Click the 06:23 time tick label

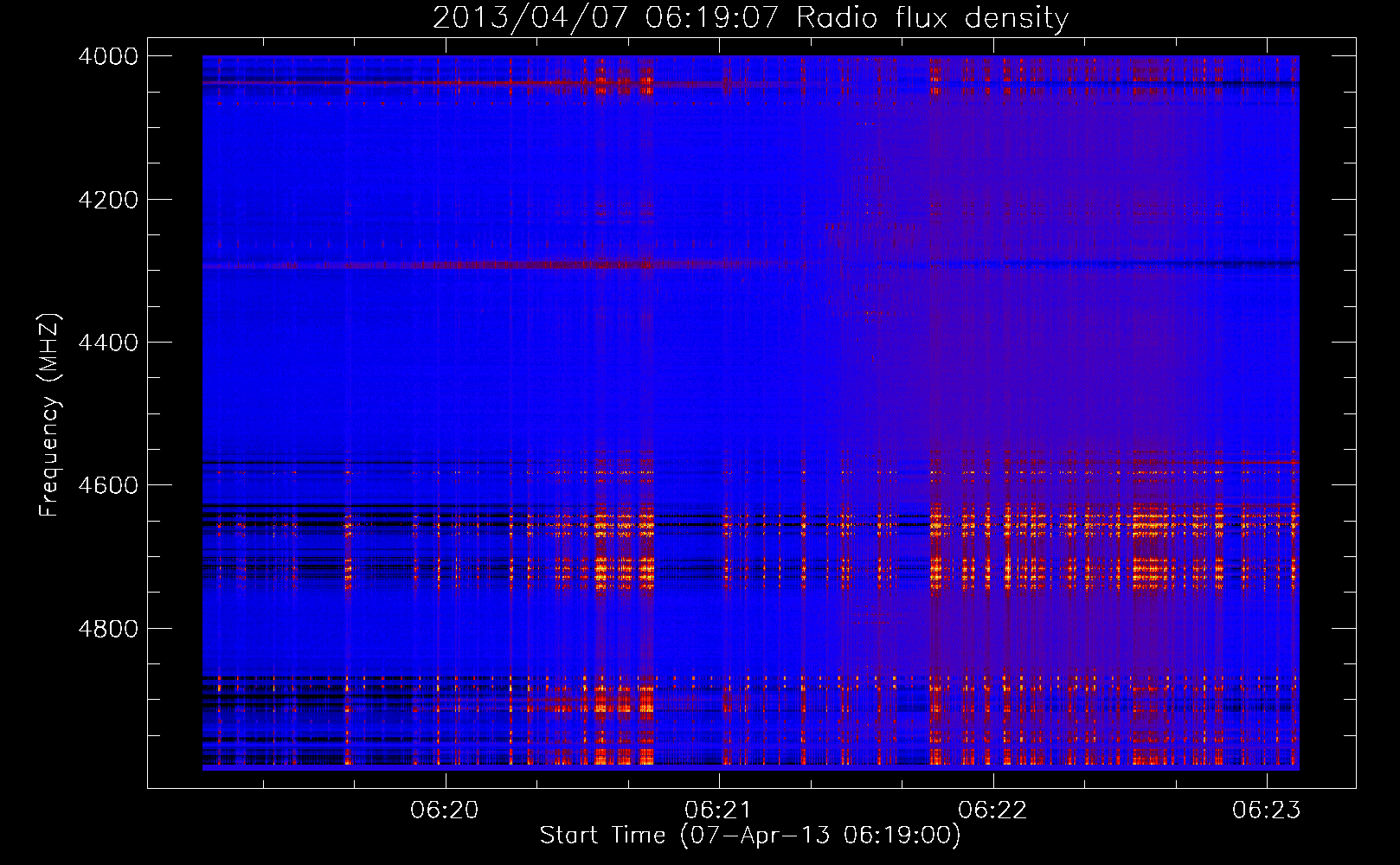1267,811
